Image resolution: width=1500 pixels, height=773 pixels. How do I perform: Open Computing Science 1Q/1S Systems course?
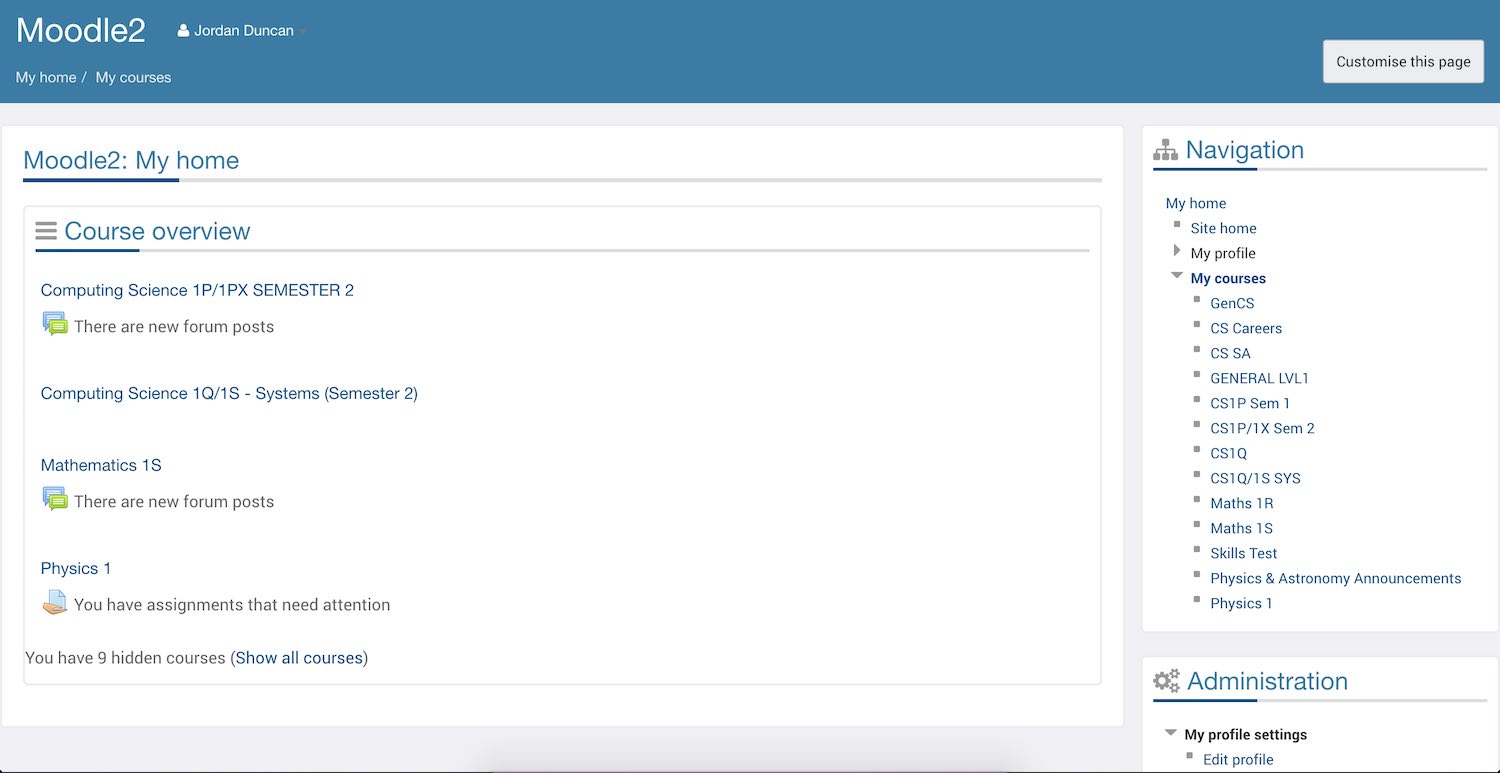(x=229, y=393)
